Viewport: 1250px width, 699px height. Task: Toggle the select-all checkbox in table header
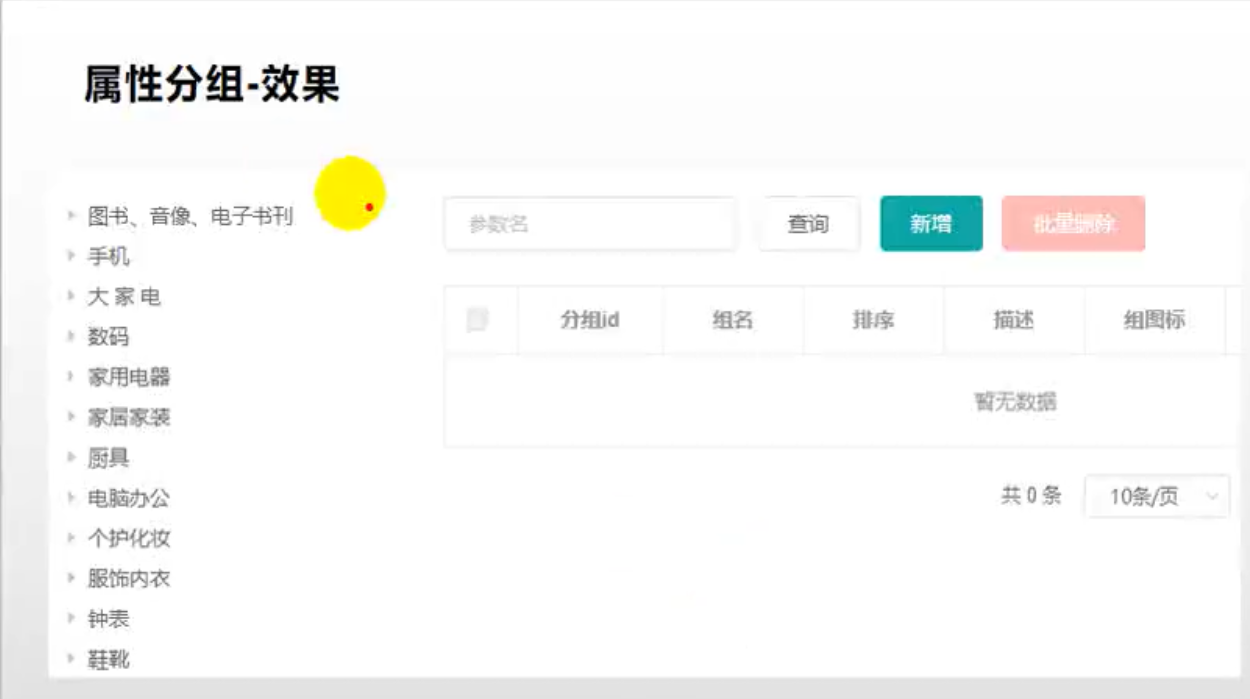(477, 320)
